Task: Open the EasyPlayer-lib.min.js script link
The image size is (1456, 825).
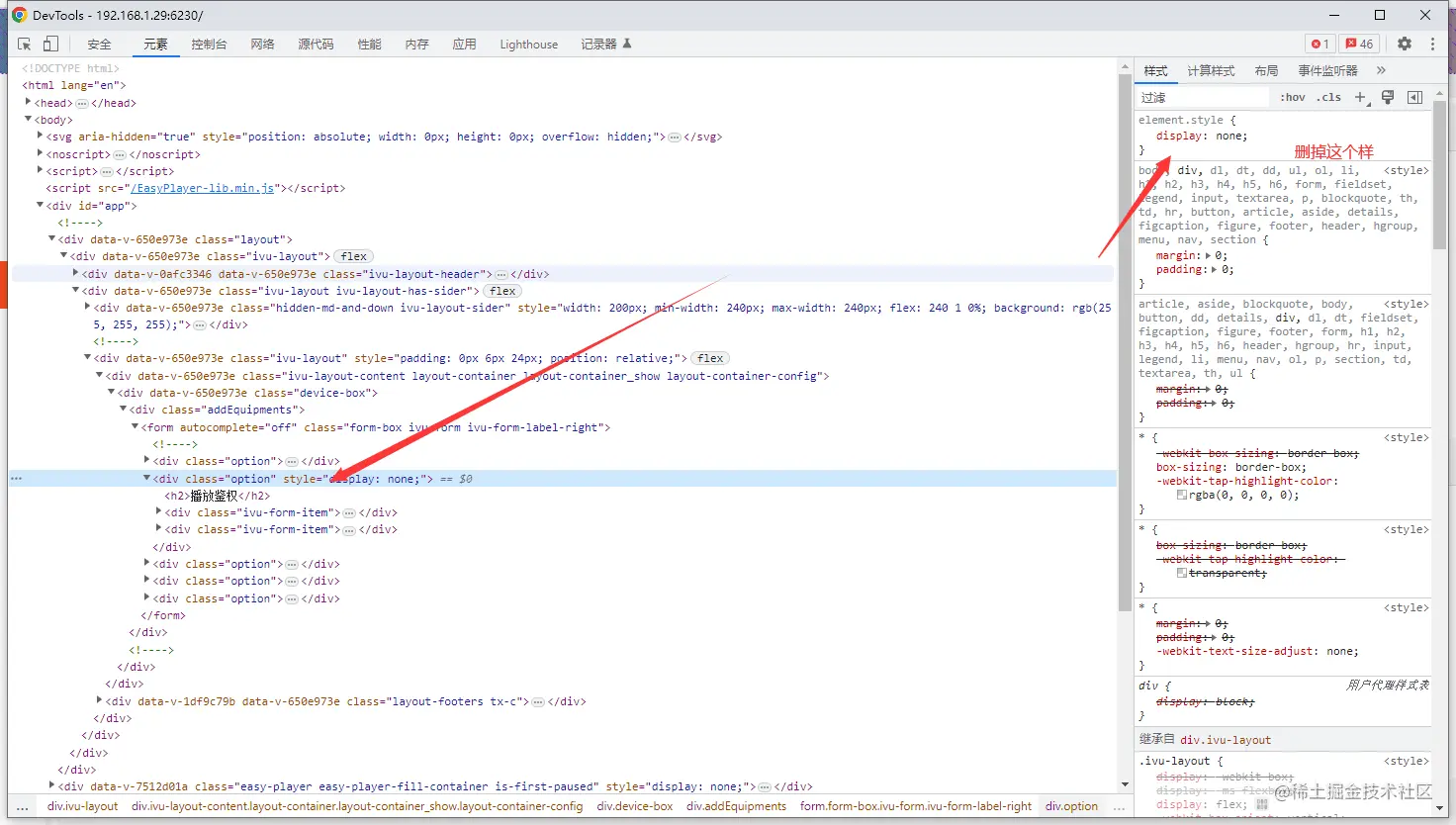Action: pyautogui.click(x=203, y=188)
